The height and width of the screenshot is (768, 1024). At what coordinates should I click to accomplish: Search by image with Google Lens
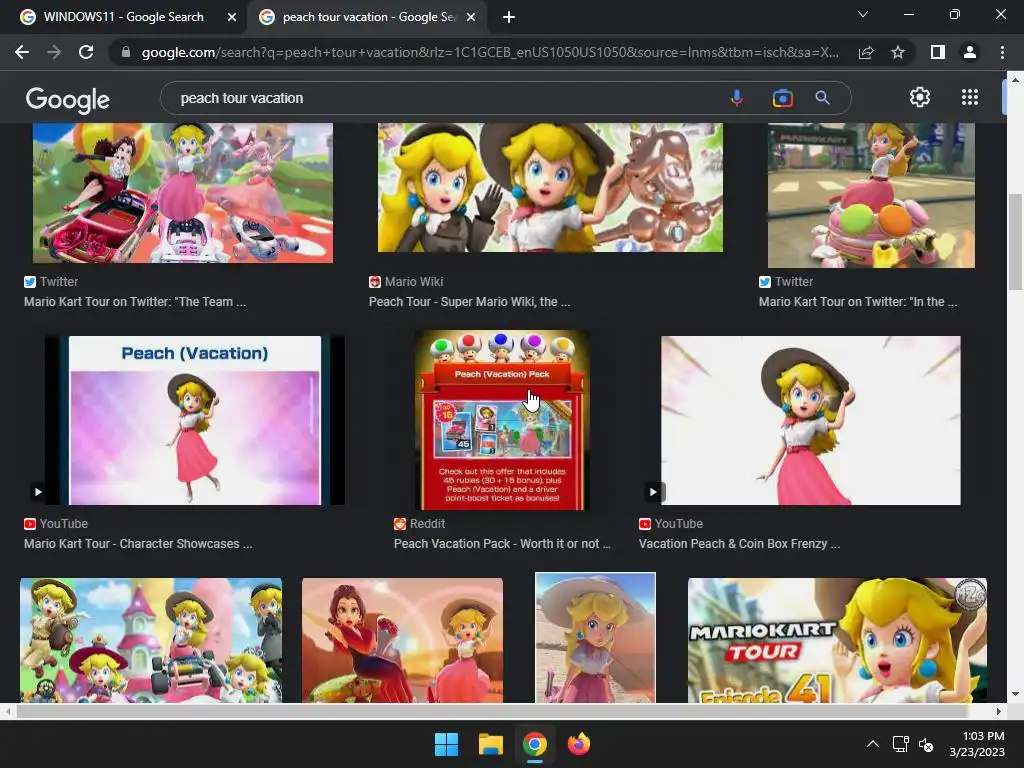pyautogui.click(x=782, y=98)
